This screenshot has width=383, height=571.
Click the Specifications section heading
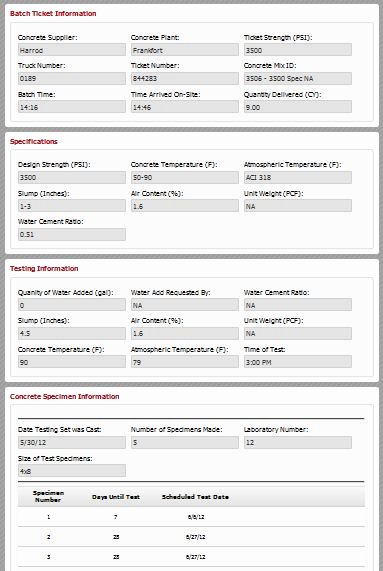click(34, 141)
